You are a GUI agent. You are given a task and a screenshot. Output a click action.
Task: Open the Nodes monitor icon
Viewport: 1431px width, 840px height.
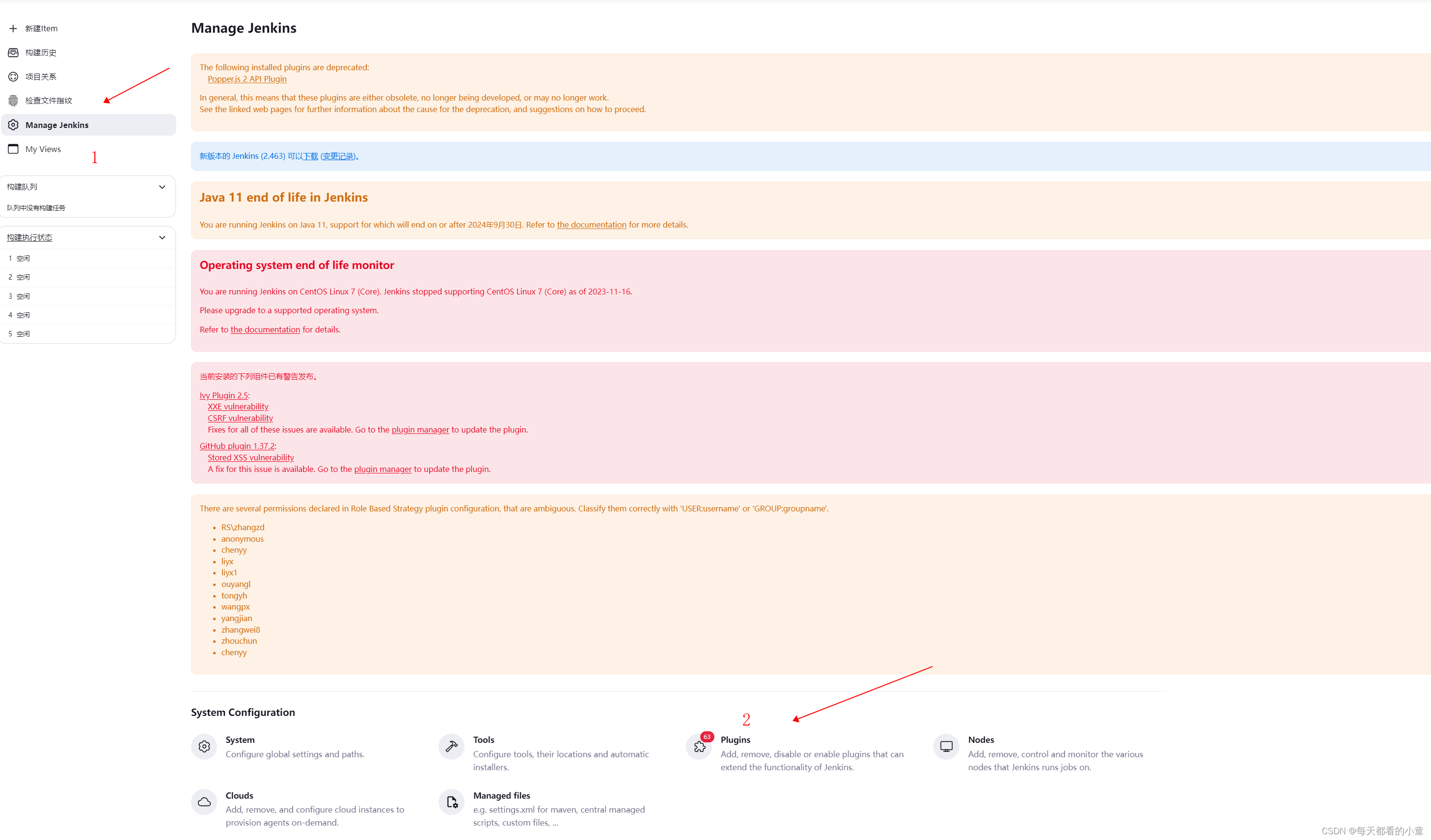[945, 746]
